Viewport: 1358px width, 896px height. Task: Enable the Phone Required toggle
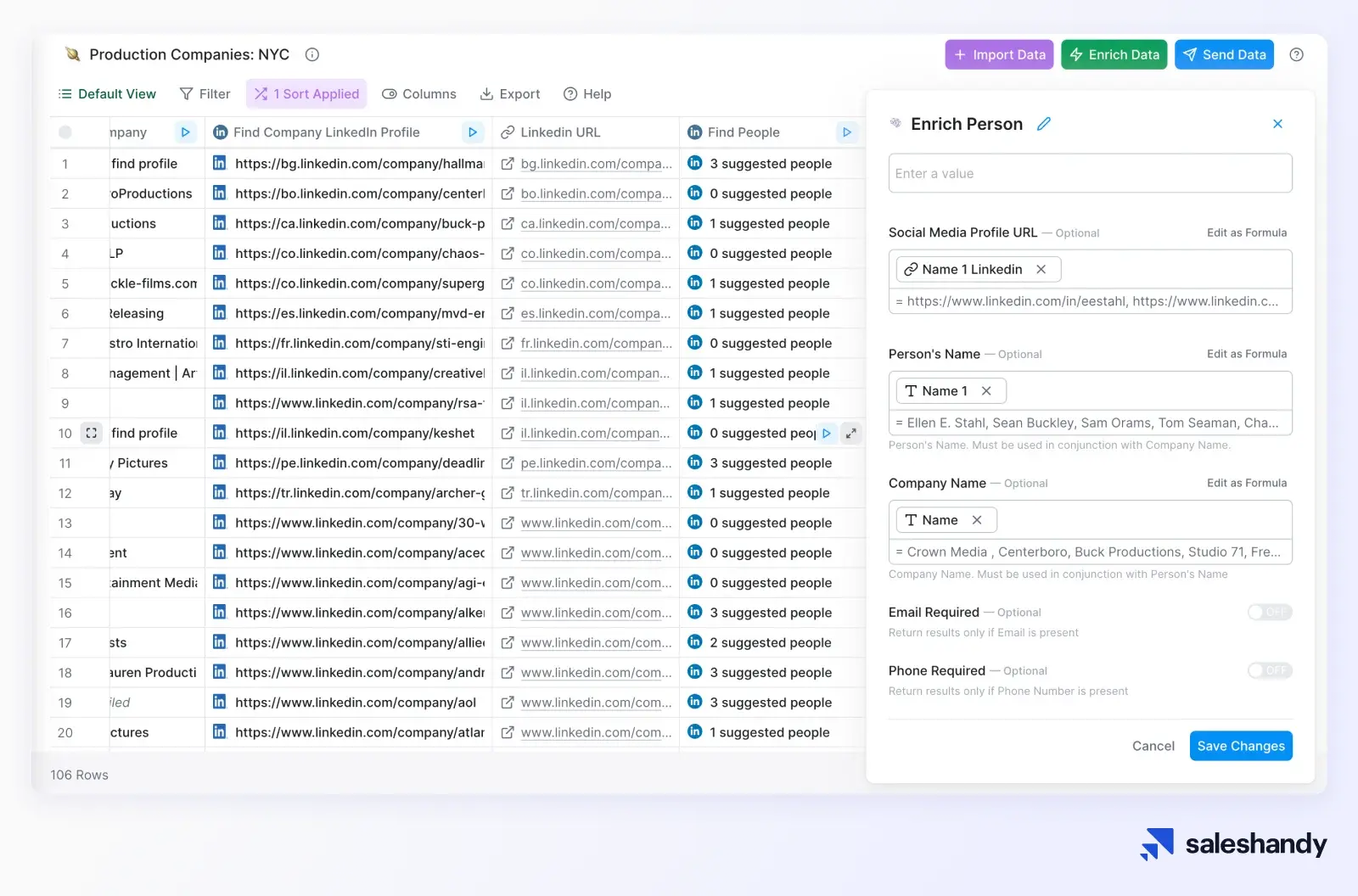(x=1269, y=670)
